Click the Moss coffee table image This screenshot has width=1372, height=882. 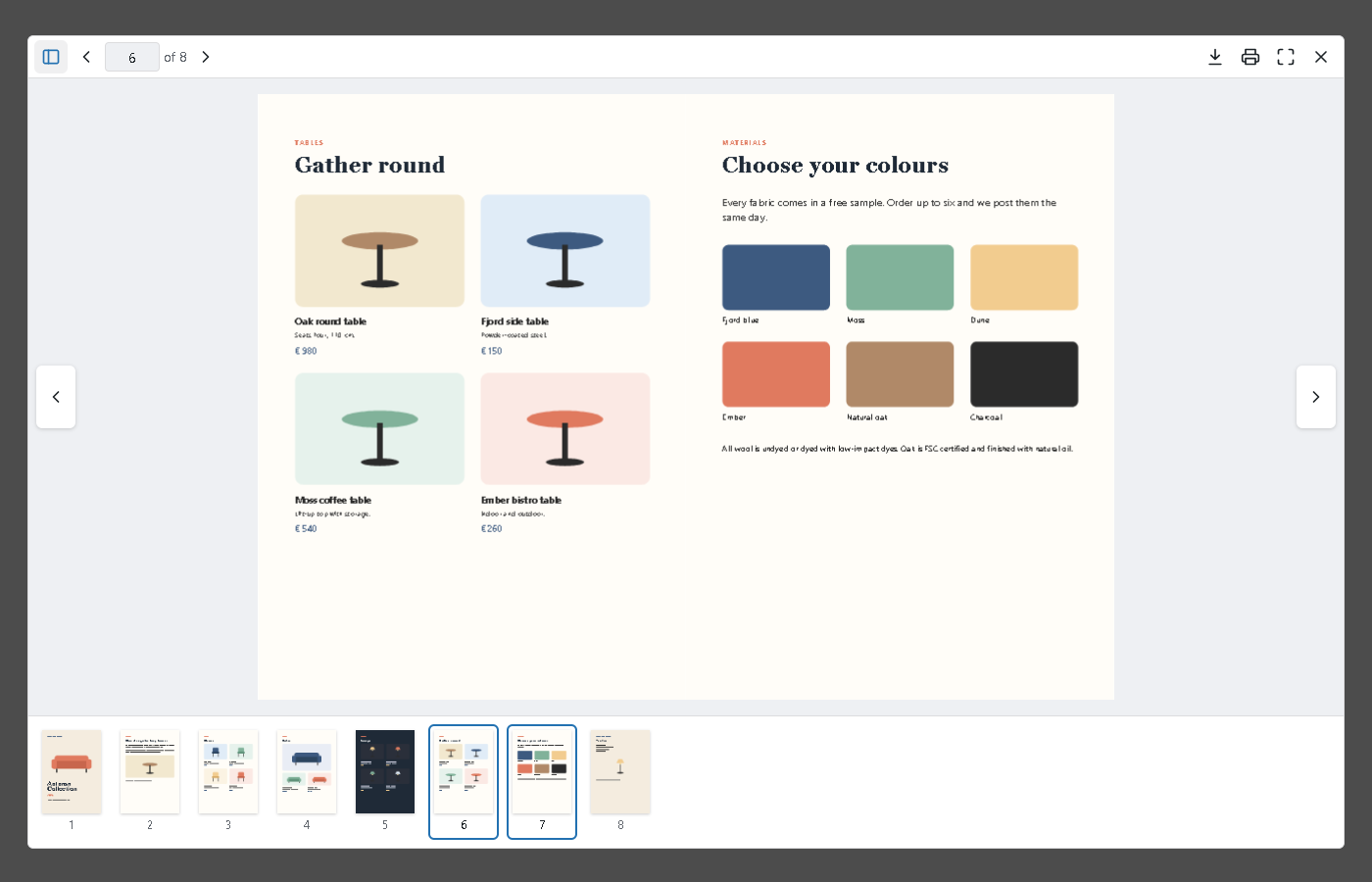pyautogui.click(x=379, y=428)
